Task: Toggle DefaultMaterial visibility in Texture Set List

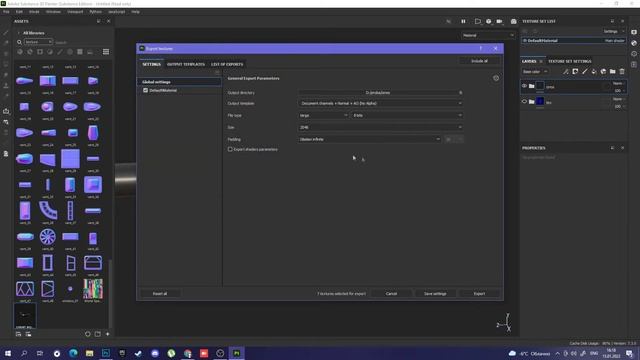Action: (x=525, y=40)
